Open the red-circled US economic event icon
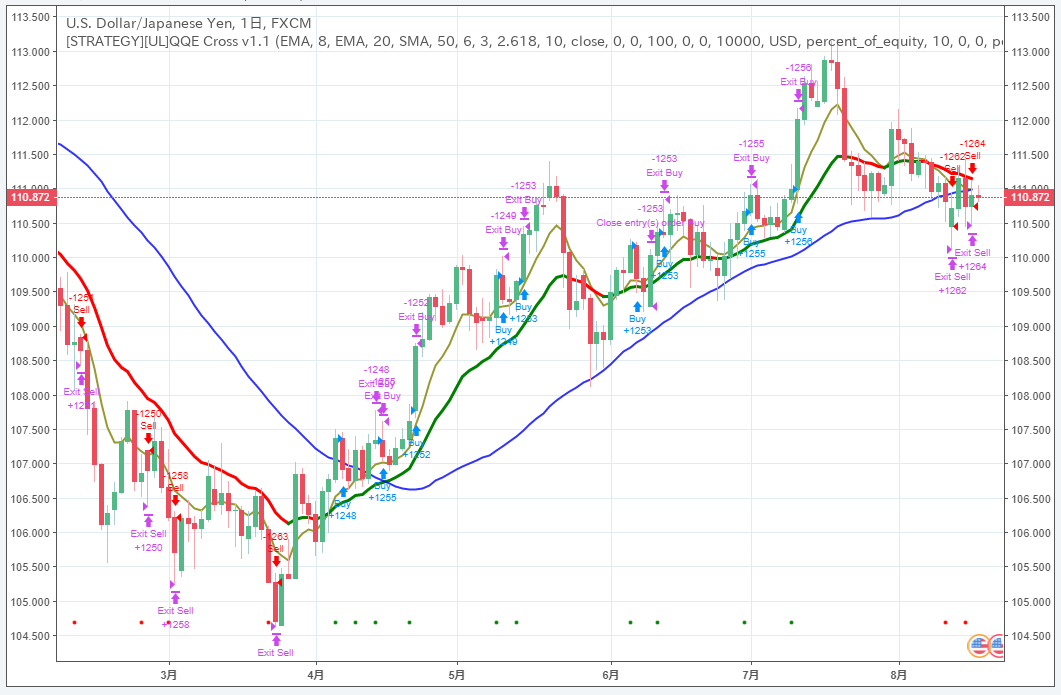Viewport: 1061px width, 695px height. click(996, 646)
